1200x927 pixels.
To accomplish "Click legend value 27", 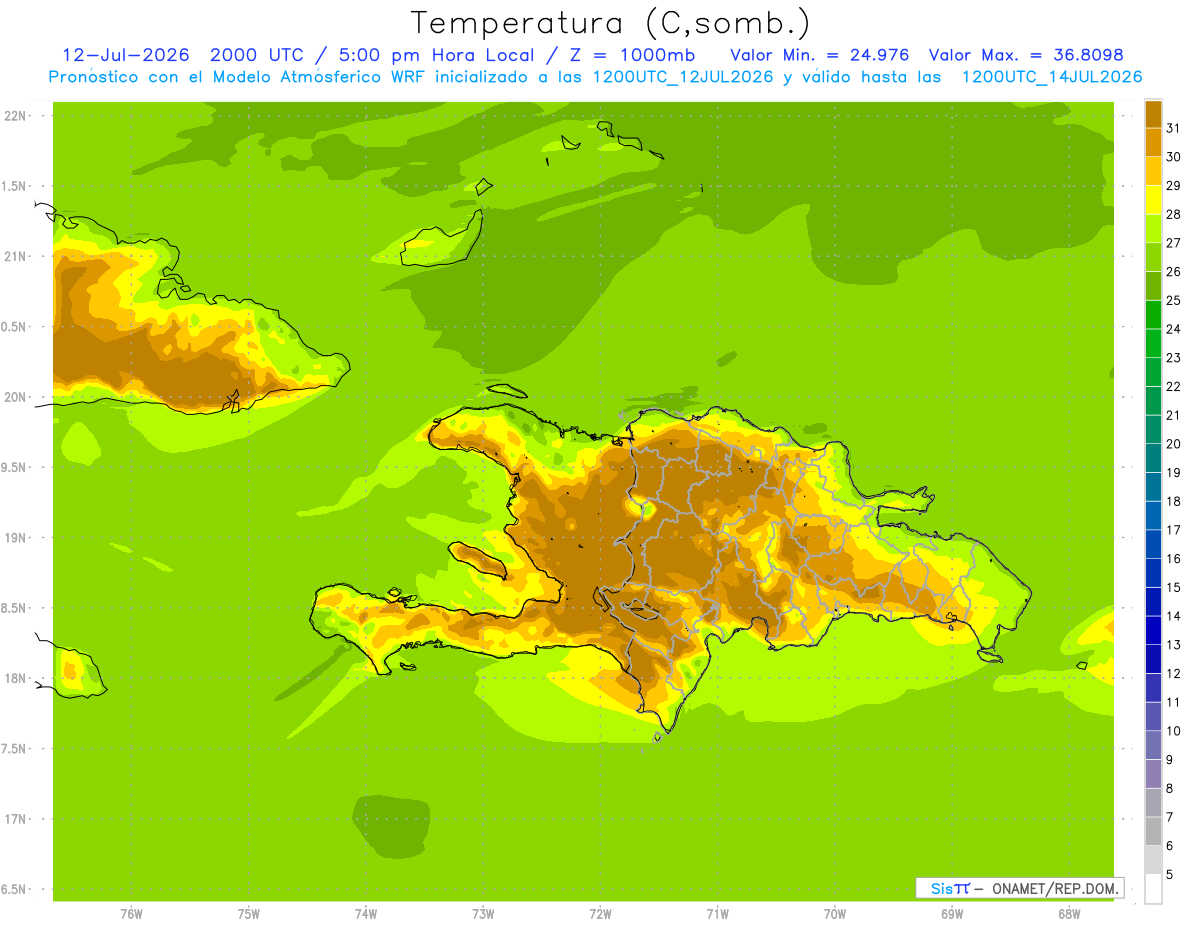I will click(1173, 243).
